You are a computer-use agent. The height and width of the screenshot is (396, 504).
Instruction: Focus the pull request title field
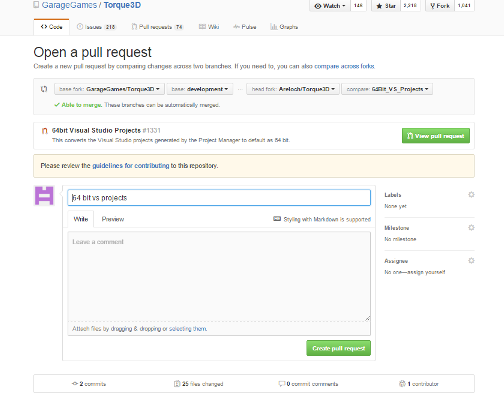click(219, 198)
